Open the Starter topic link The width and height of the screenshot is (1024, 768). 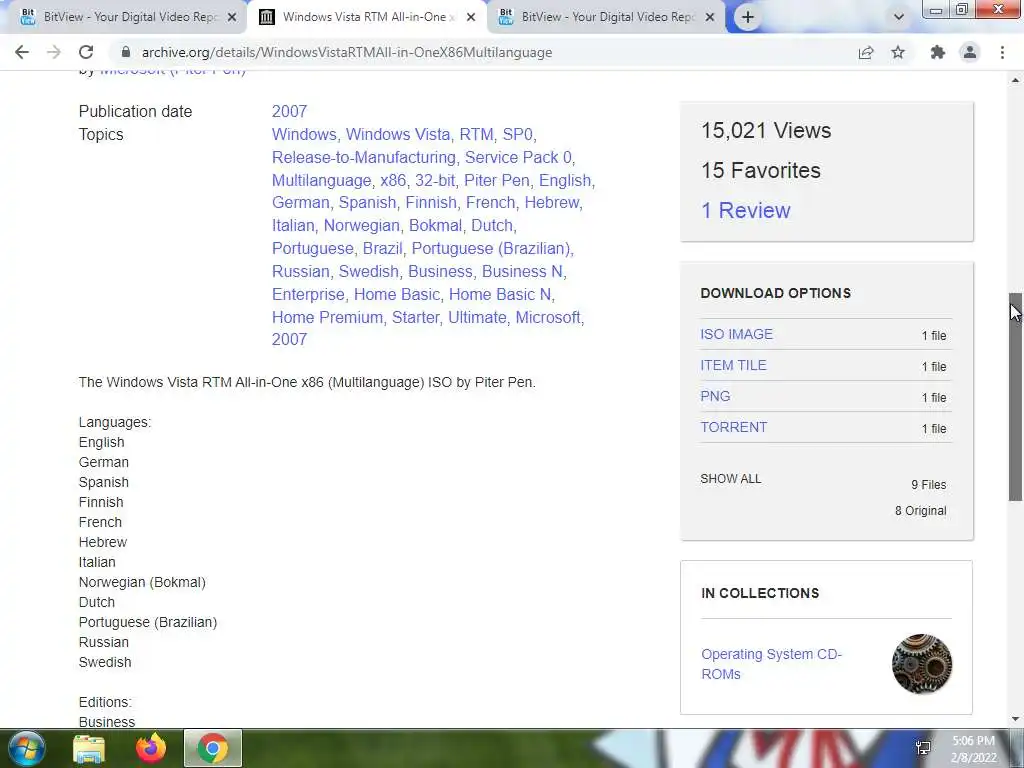click(x=415, y=317)
